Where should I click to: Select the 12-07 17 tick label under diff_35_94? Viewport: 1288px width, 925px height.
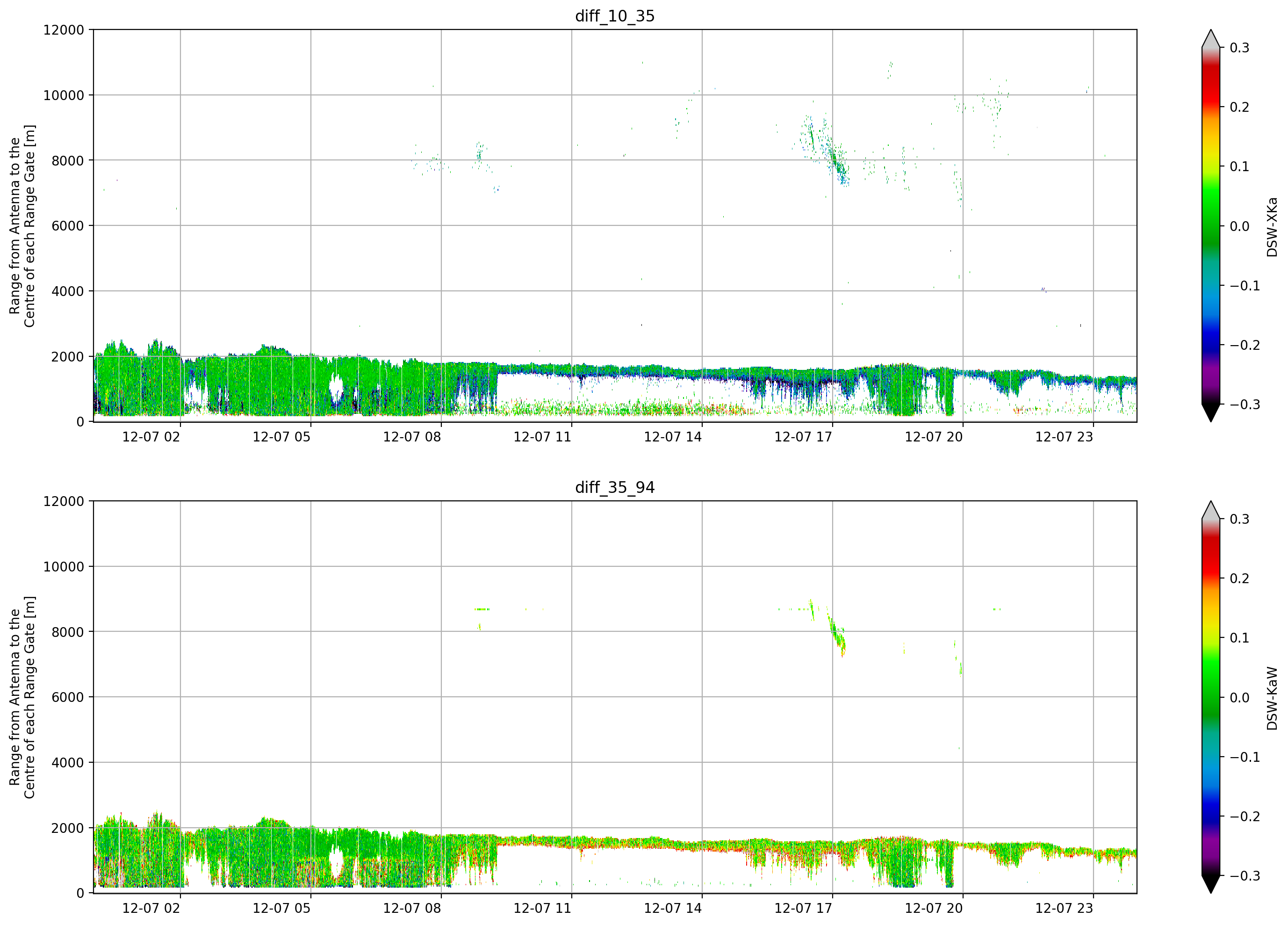pos(803,909)
